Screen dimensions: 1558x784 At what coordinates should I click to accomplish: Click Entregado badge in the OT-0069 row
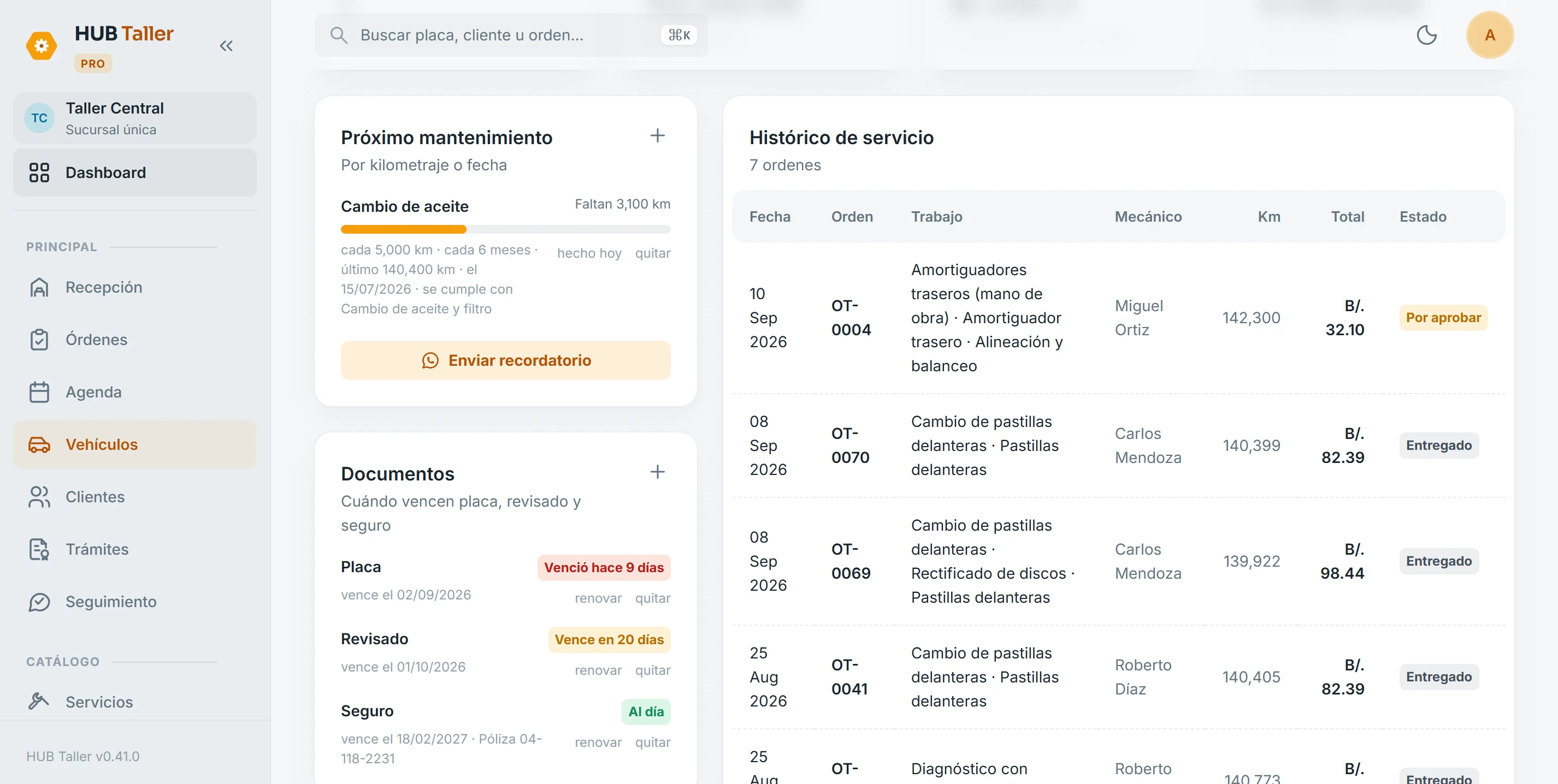point(1439,561)
